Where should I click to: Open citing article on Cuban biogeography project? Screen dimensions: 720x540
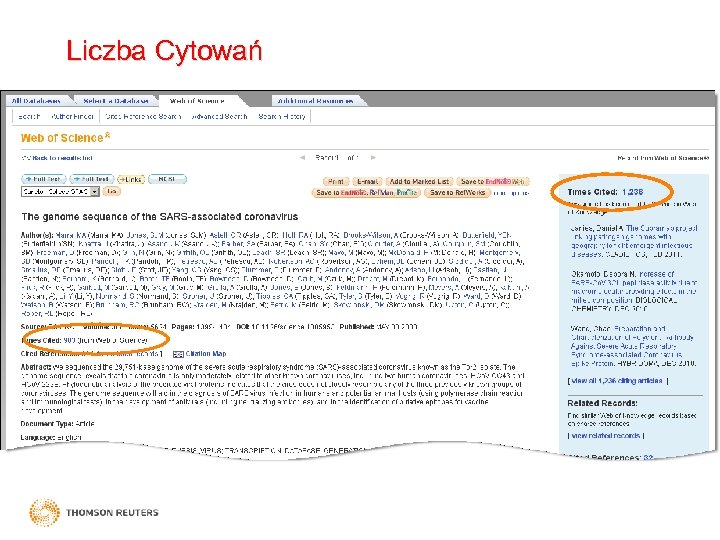(x=634, y=241)
